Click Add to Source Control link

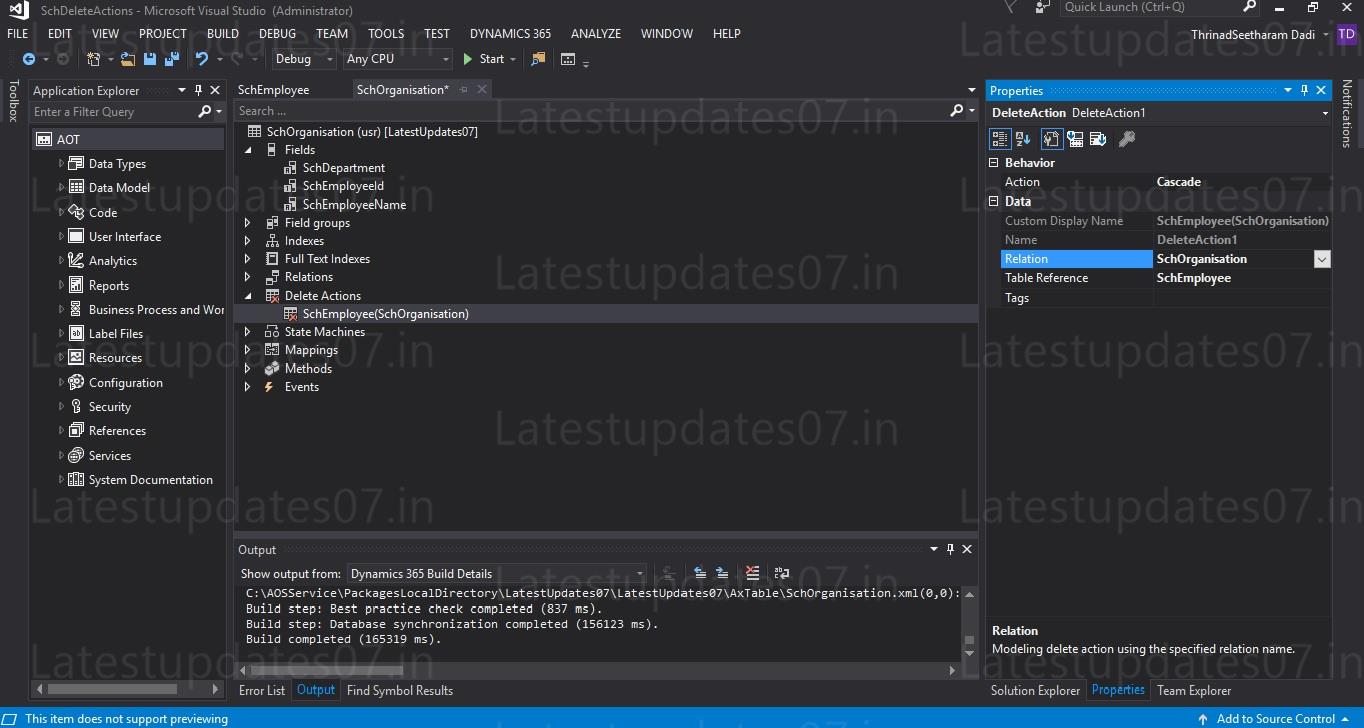click(x=1275, y=718)
